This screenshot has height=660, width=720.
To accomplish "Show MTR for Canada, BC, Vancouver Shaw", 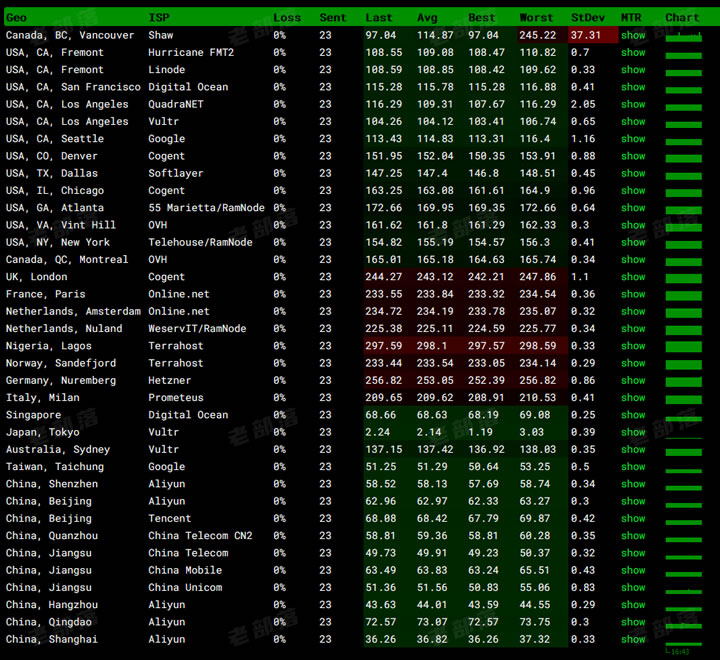I will tap(633, 35).
